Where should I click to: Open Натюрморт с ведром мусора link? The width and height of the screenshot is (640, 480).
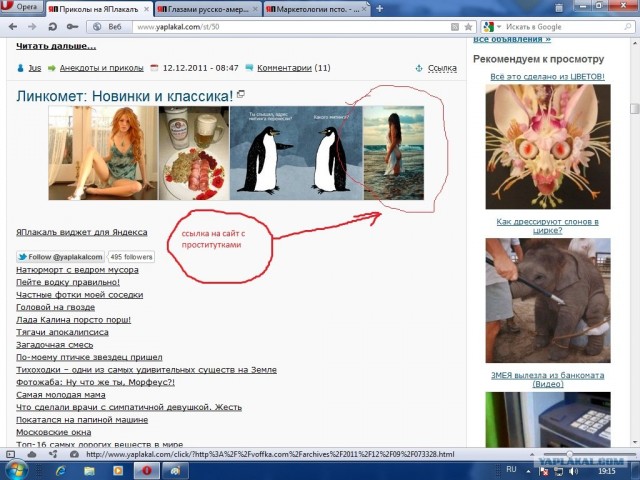click(77, 270)
